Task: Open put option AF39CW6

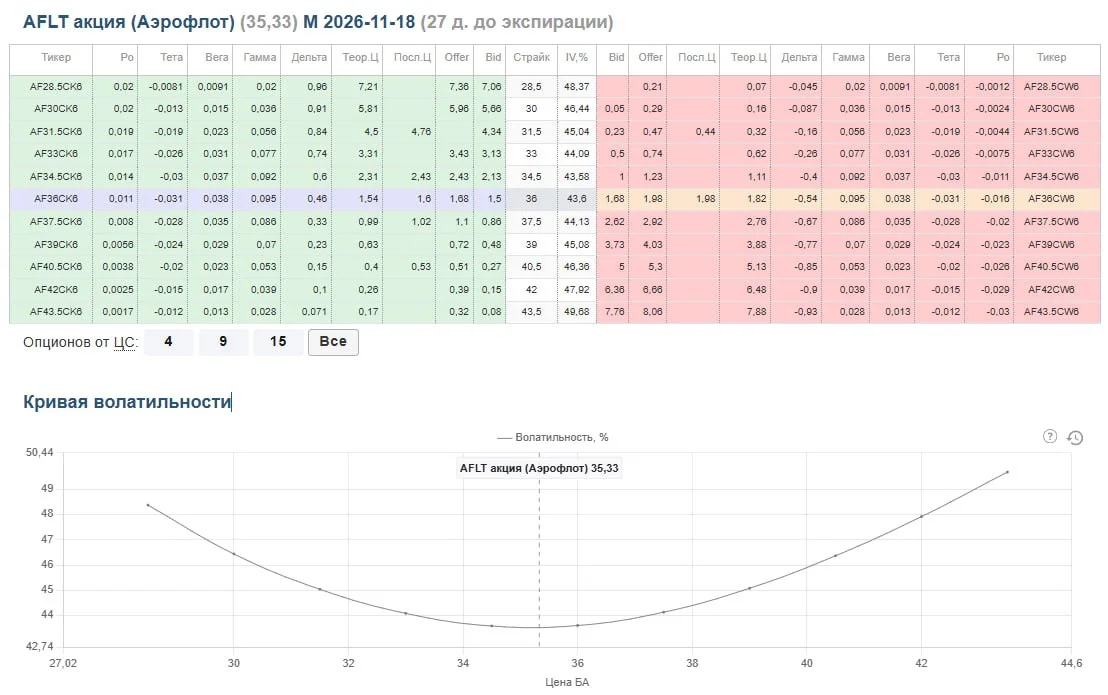Action: (1051, 244)
